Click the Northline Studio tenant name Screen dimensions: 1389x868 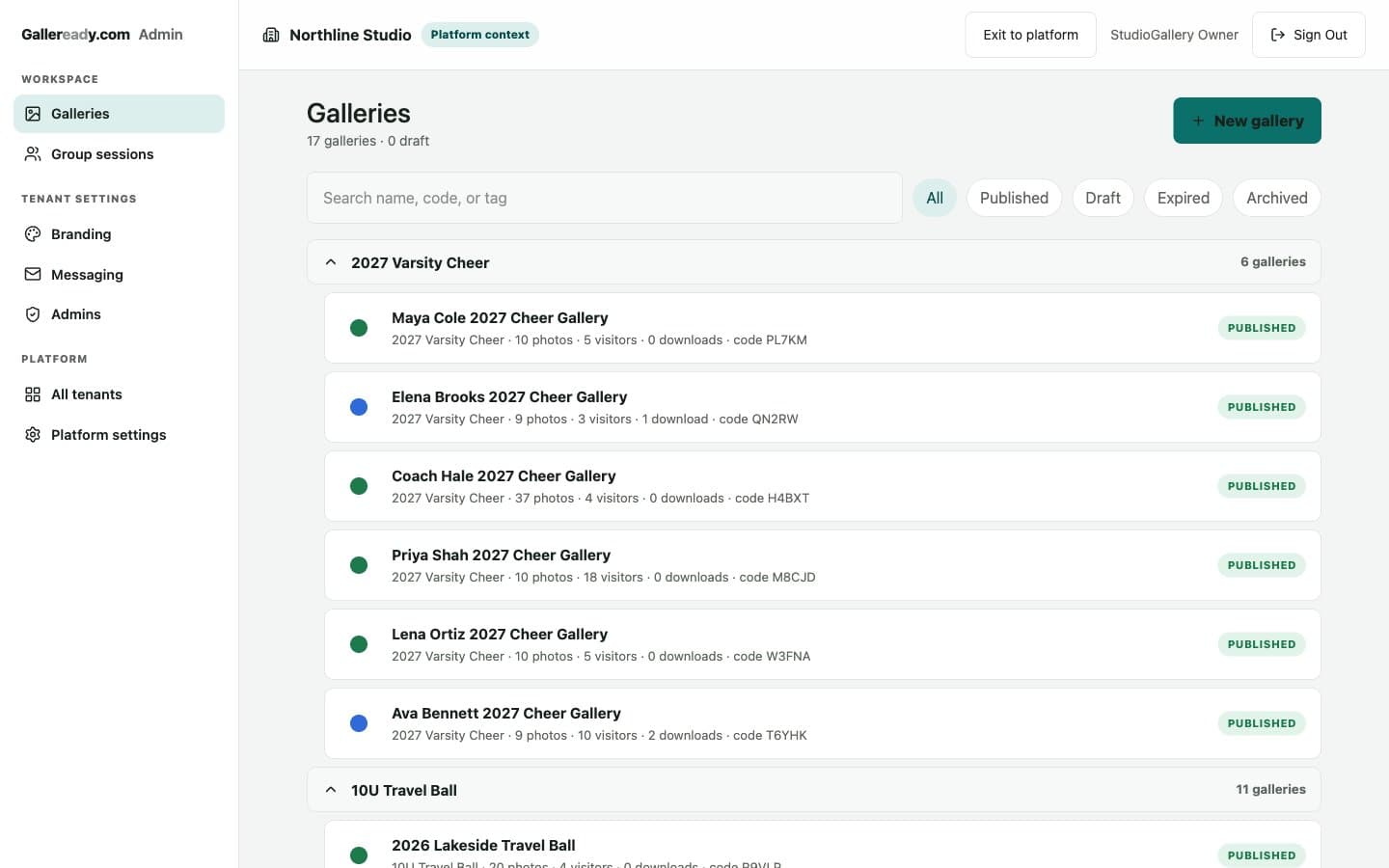point(350,35)
